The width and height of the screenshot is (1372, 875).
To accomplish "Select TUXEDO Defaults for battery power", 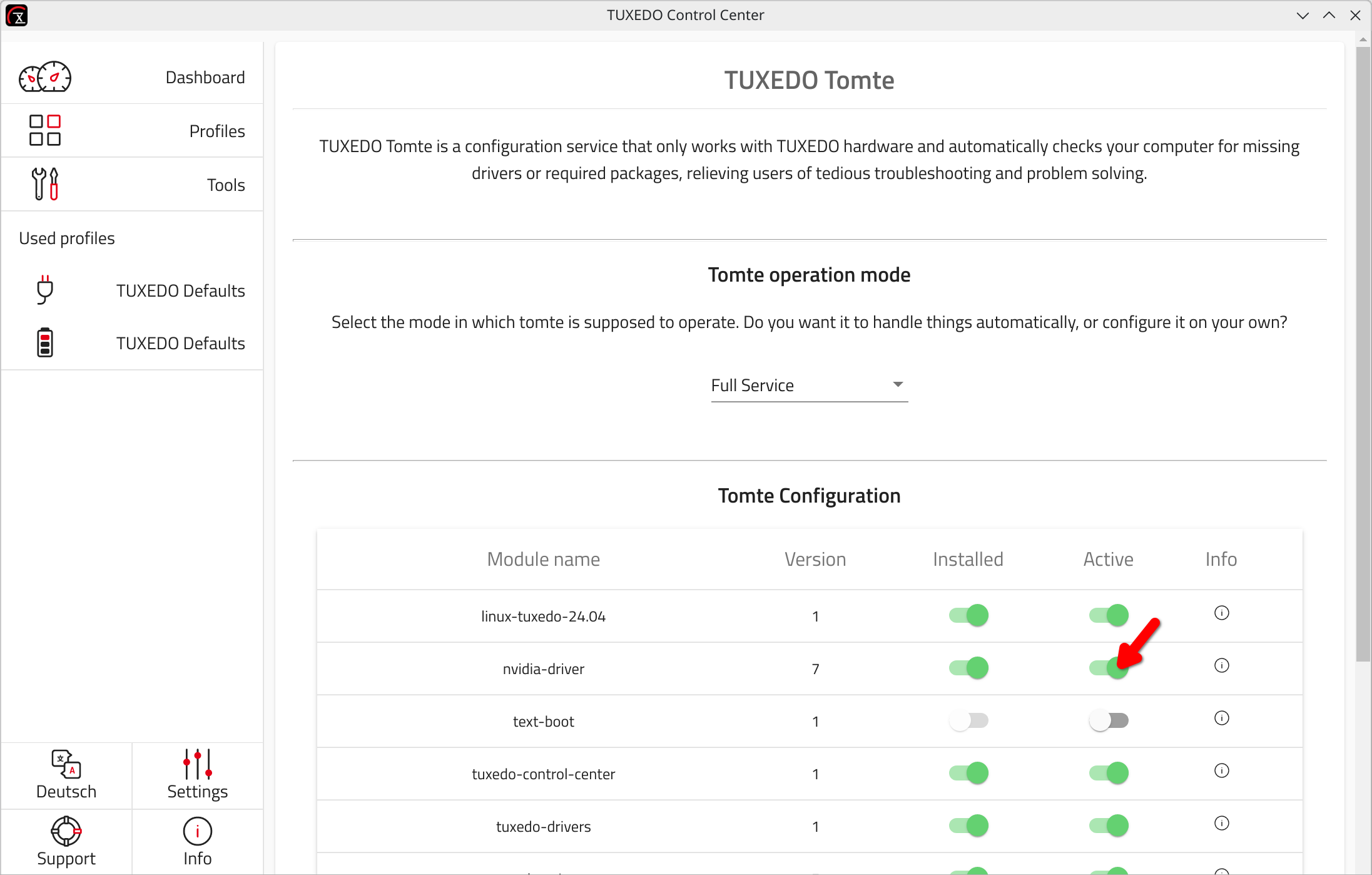I will click(181, 343).
